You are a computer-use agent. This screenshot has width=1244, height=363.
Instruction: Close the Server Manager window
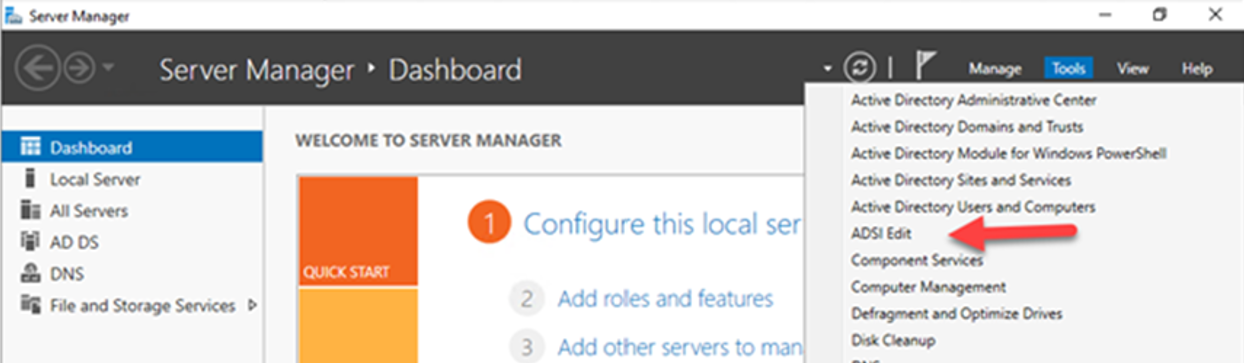(1214, 15)
